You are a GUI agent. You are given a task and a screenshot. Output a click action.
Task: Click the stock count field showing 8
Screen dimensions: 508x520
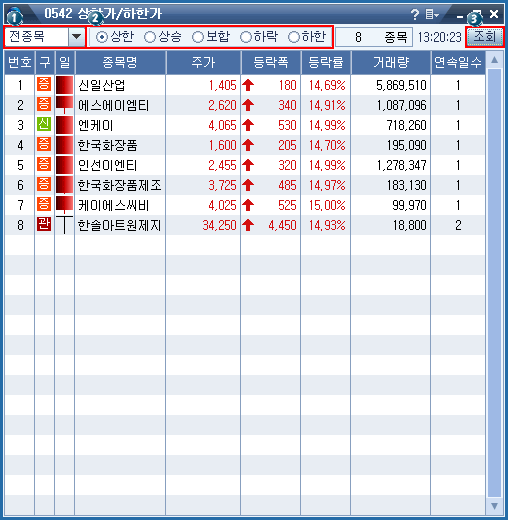374,37
